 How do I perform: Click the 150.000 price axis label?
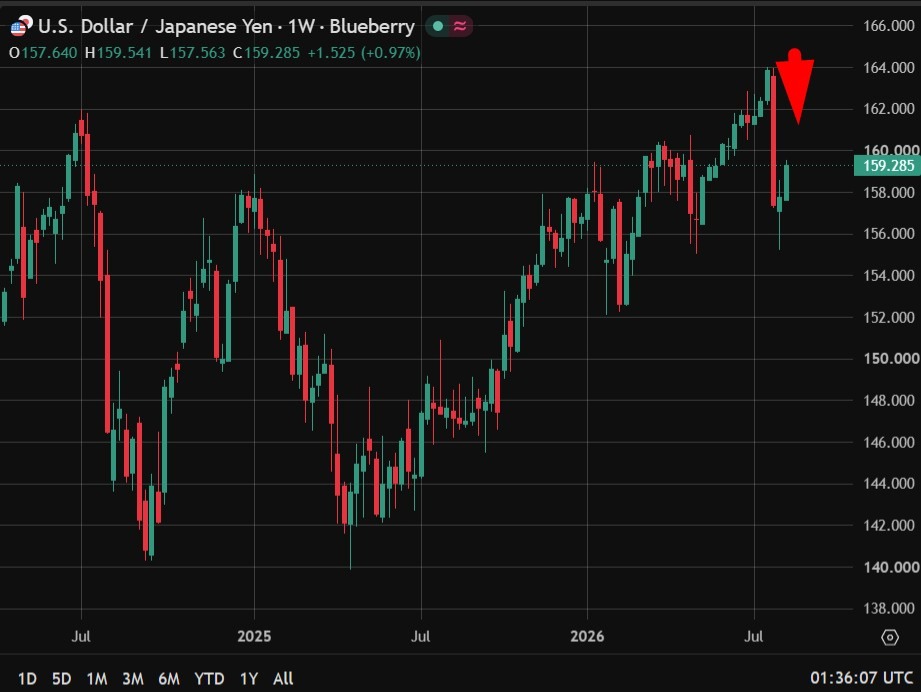click(x=891, y=358)
